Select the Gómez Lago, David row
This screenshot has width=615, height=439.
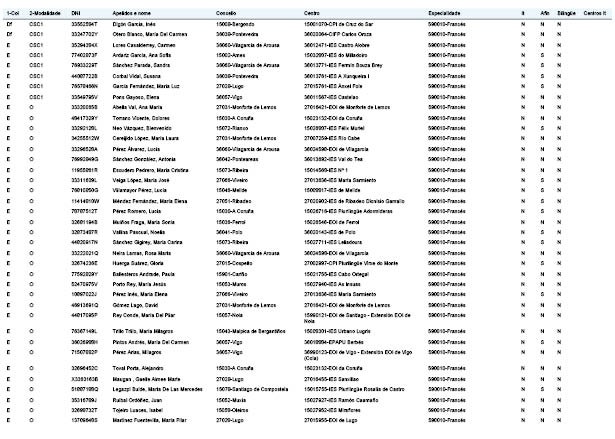tap(307, 305)
